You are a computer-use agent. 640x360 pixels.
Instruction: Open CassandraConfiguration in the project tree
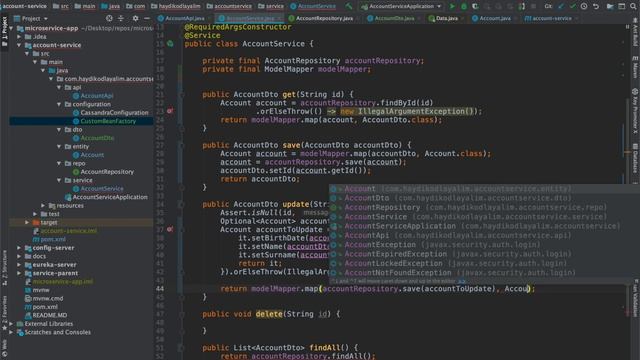[114, 113]
